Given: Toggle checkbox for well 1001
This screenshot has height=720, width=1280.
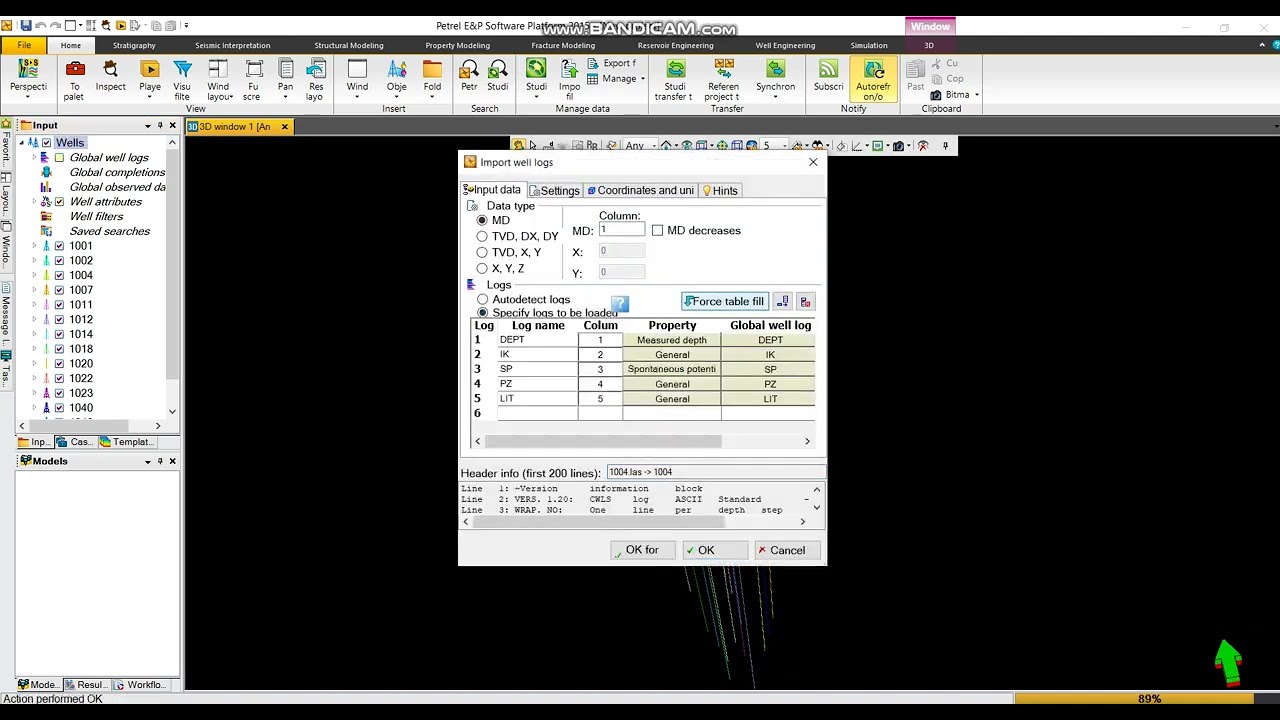Looking at the screenshot, I should (x=59, y=246).
